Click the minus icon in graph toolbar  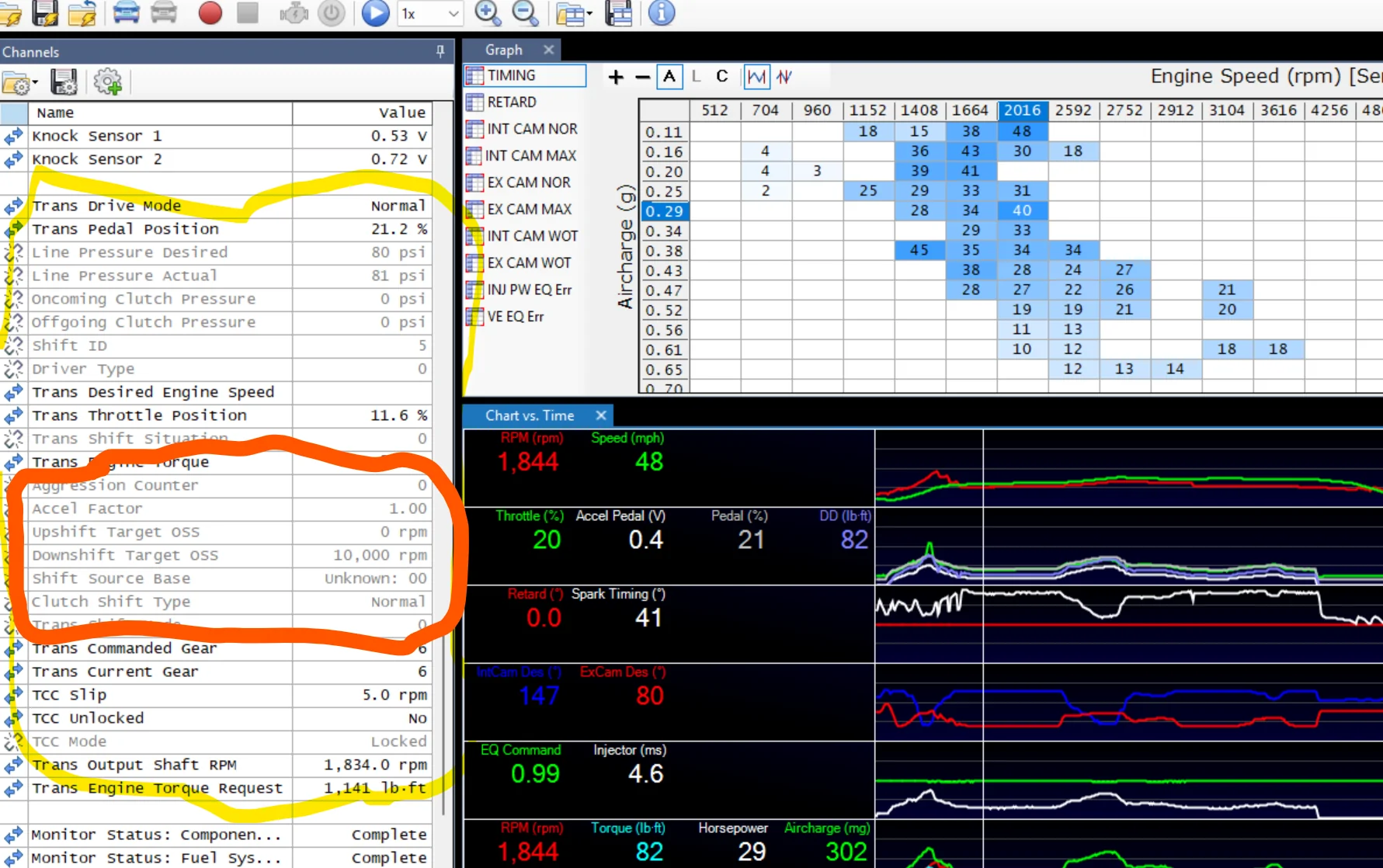642,77
